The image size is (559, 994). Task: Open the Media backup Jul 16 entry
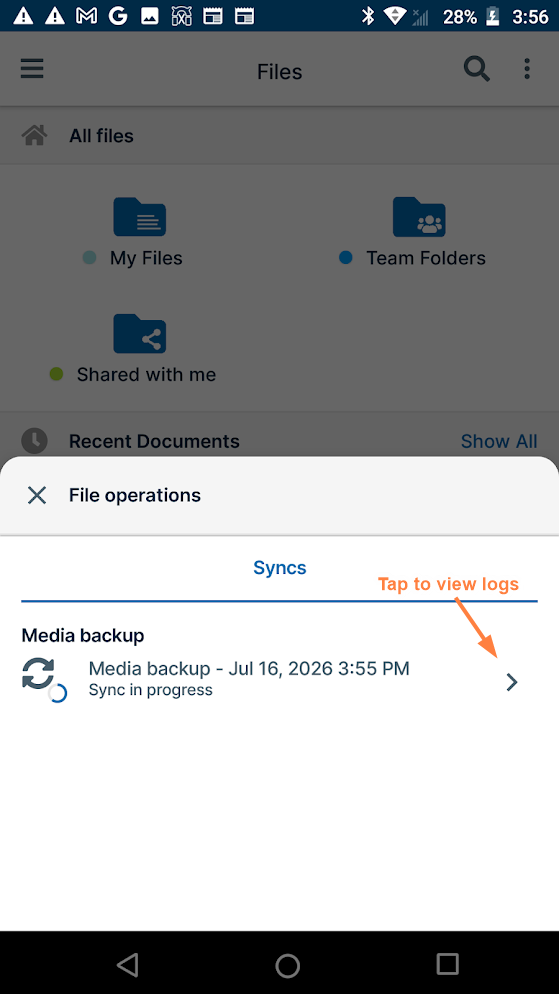pyautogui.click(x=280, y=679)
